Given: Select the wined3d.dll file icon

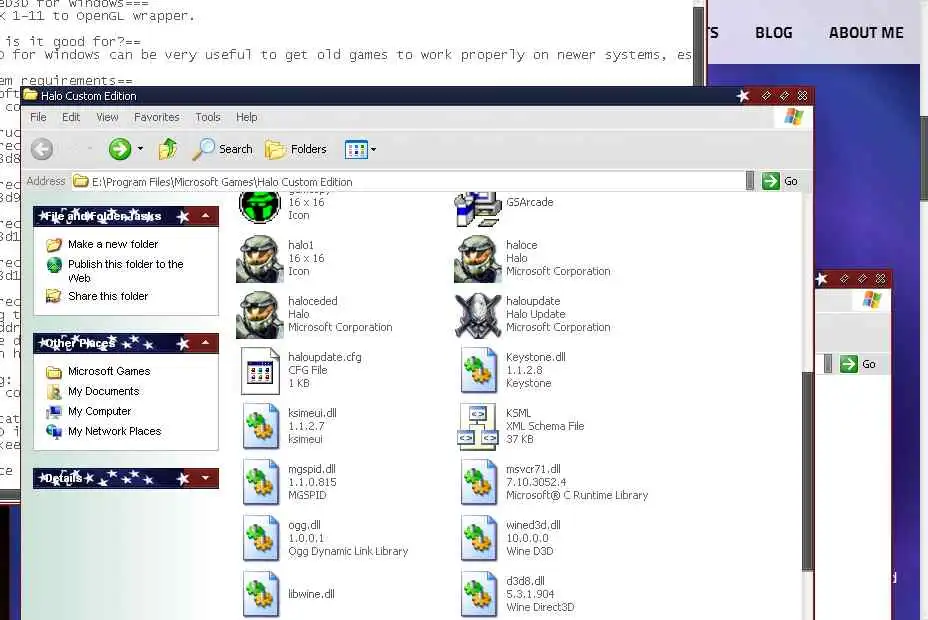Looking at the screenshot, I should click(x=478, y=539).
